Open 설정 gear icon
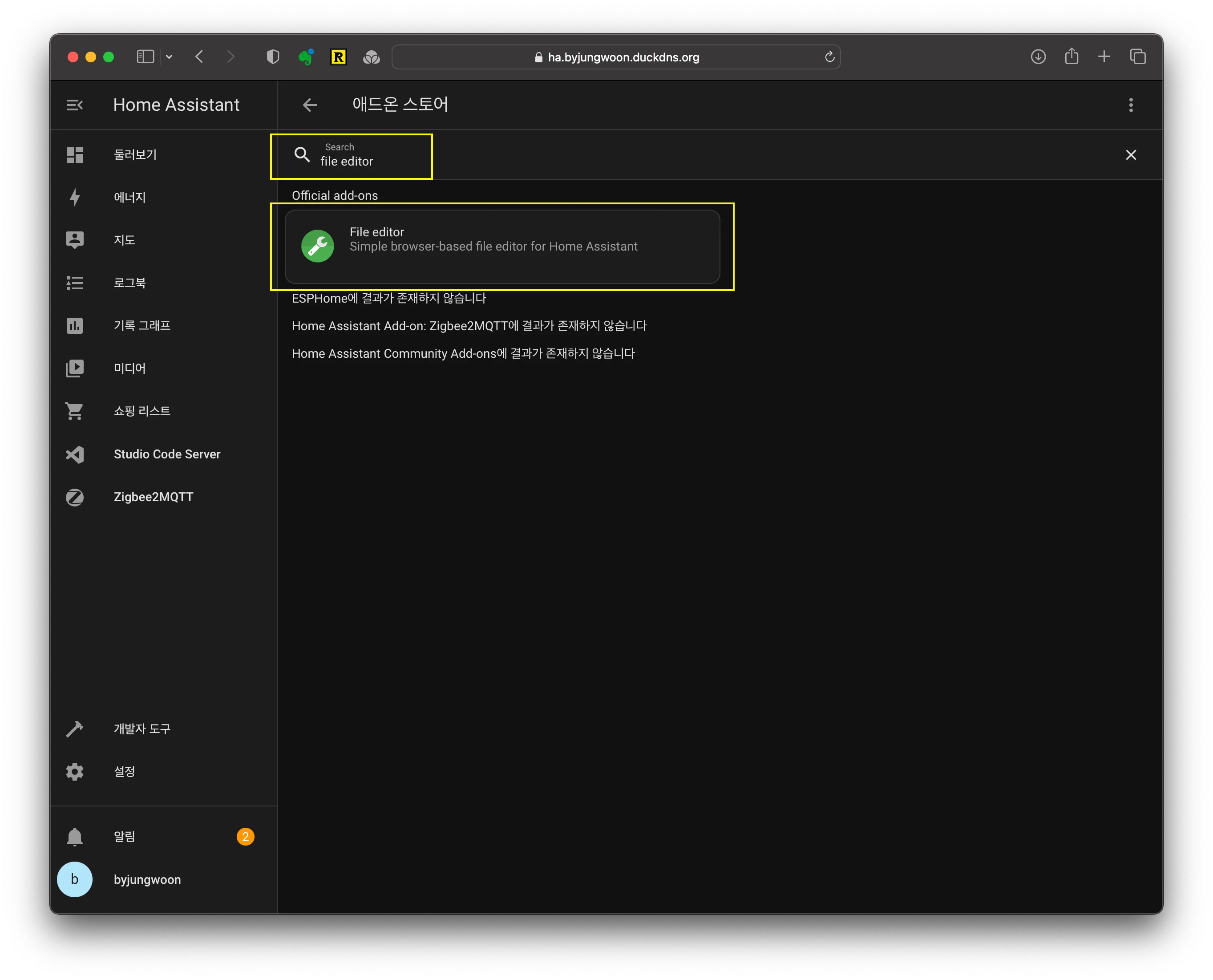 (74, 772)
